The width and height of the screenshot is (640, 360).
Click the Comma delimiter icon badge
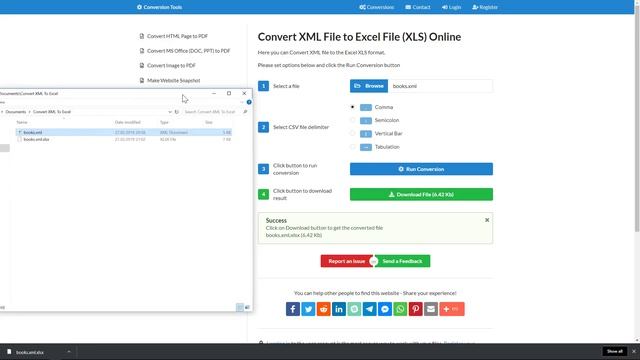coord(366,107)
